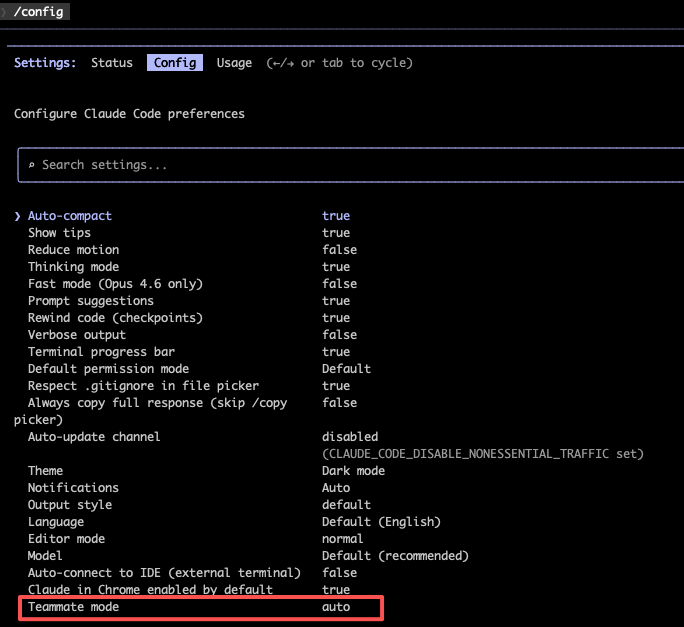The height and width of the screenshot is (627, 684).
Task: Click the Editor mode label
Action: tap(66, 539)
